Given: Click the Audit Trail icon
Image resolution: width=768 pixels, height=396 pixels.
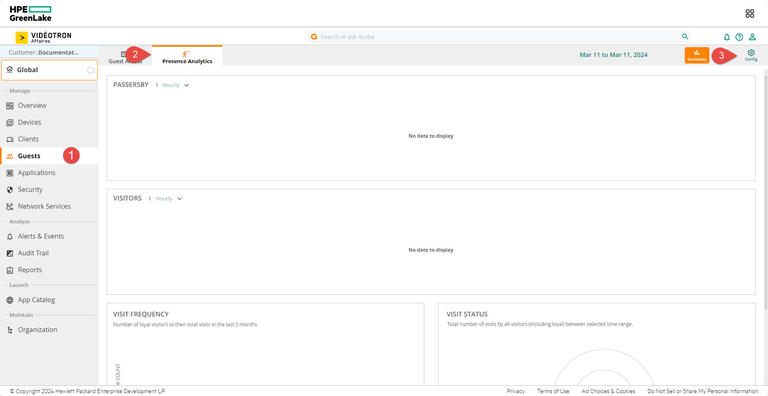Looking at the screenshot, I should coord(10,253).
